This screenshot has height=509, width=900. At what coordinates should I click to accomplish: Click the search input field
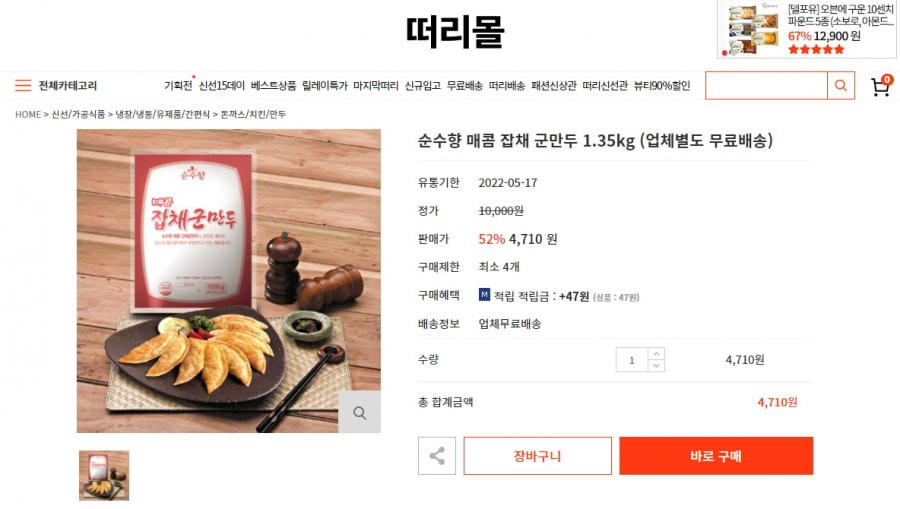pos(766,86)
